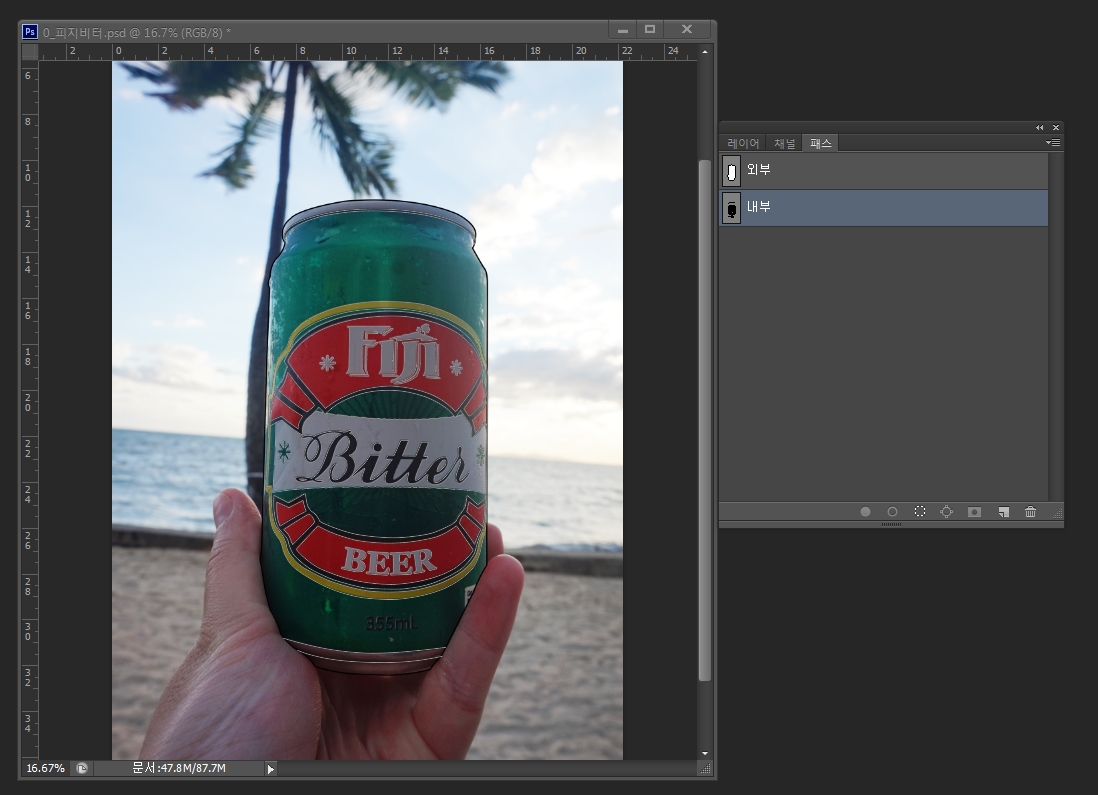
Task: Click the document title 0_피지비터.psd
Action: [84, 32]
